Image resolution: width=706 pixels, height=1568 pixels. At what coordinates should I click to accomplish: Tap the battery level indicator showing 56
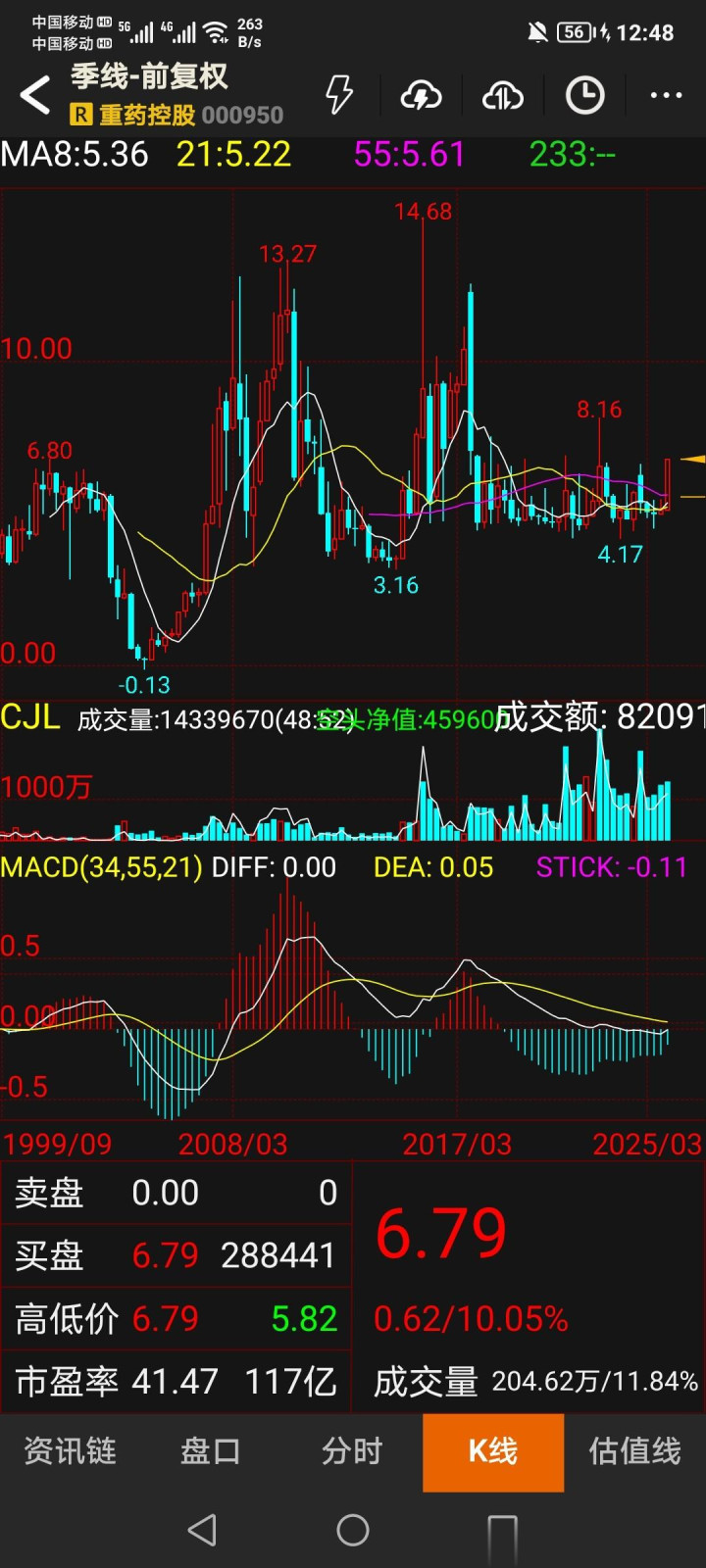tap(577, 32)
